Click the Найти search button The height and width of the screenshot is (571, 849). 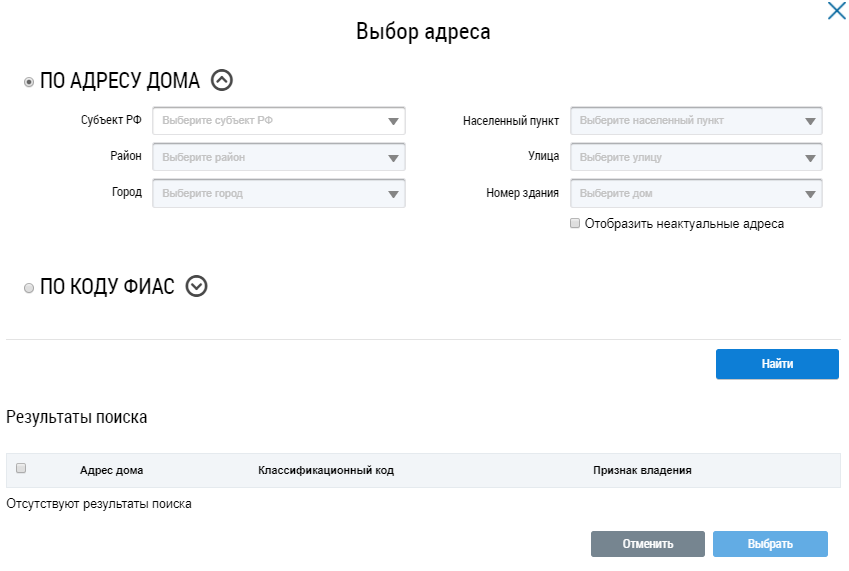pyautogui.click(x=777, y=365)
